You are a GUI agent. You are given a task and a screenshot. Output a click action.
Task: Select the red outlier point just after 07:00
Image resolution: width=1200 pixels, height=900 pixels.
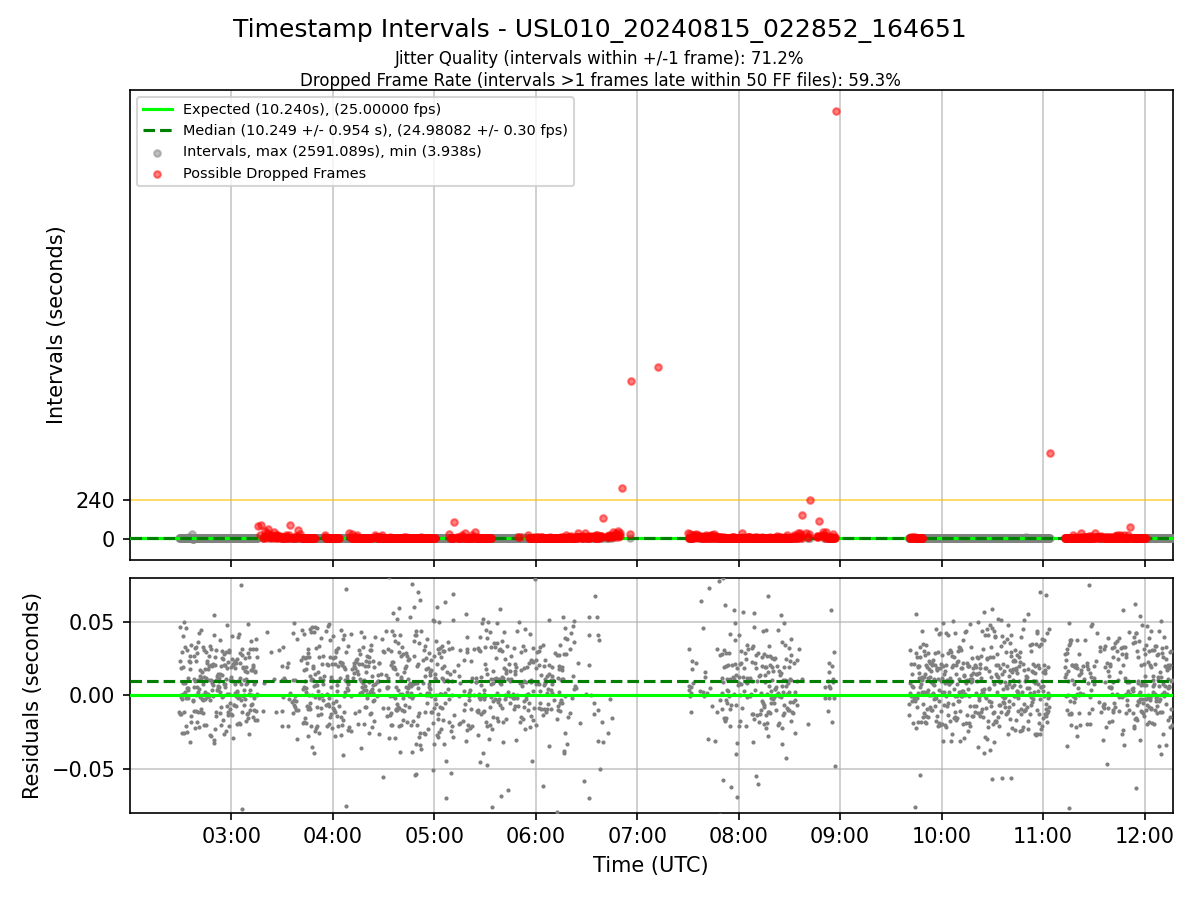658,367
